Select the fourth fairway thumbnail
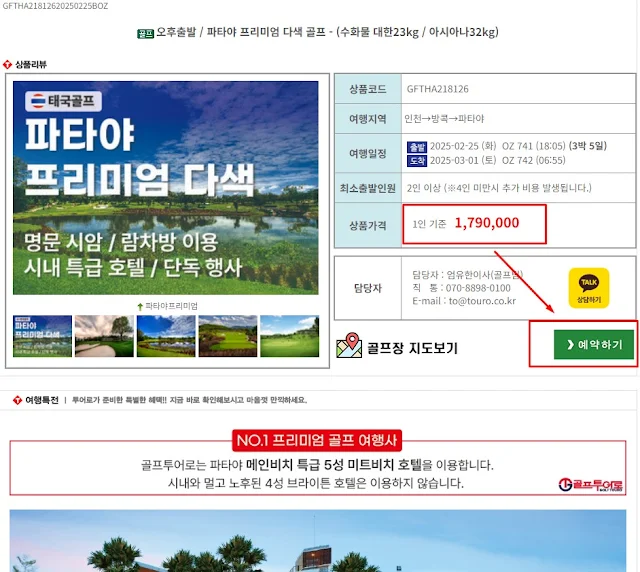Image resolution: width=640 pixels, height=572 pixels. tap(228, 336)
